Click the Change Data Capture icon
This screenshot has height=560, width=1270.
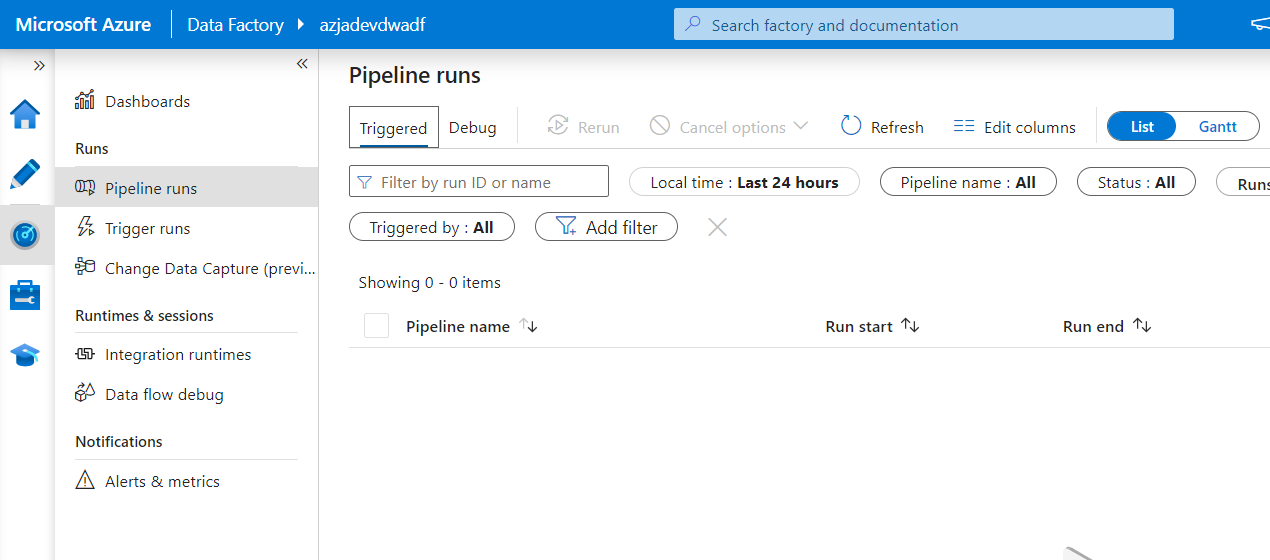point(85,267)
